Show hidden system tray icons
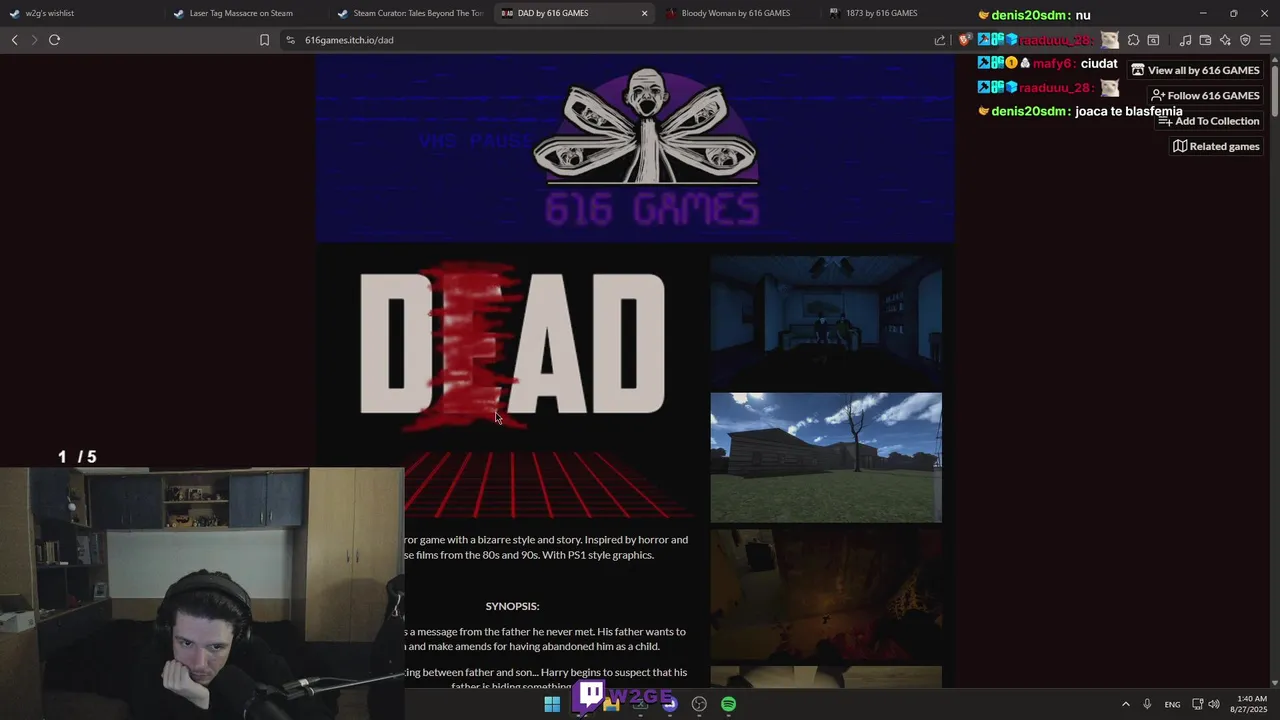The height and width of the screenshot is (720, 1280). point(1125,704)
